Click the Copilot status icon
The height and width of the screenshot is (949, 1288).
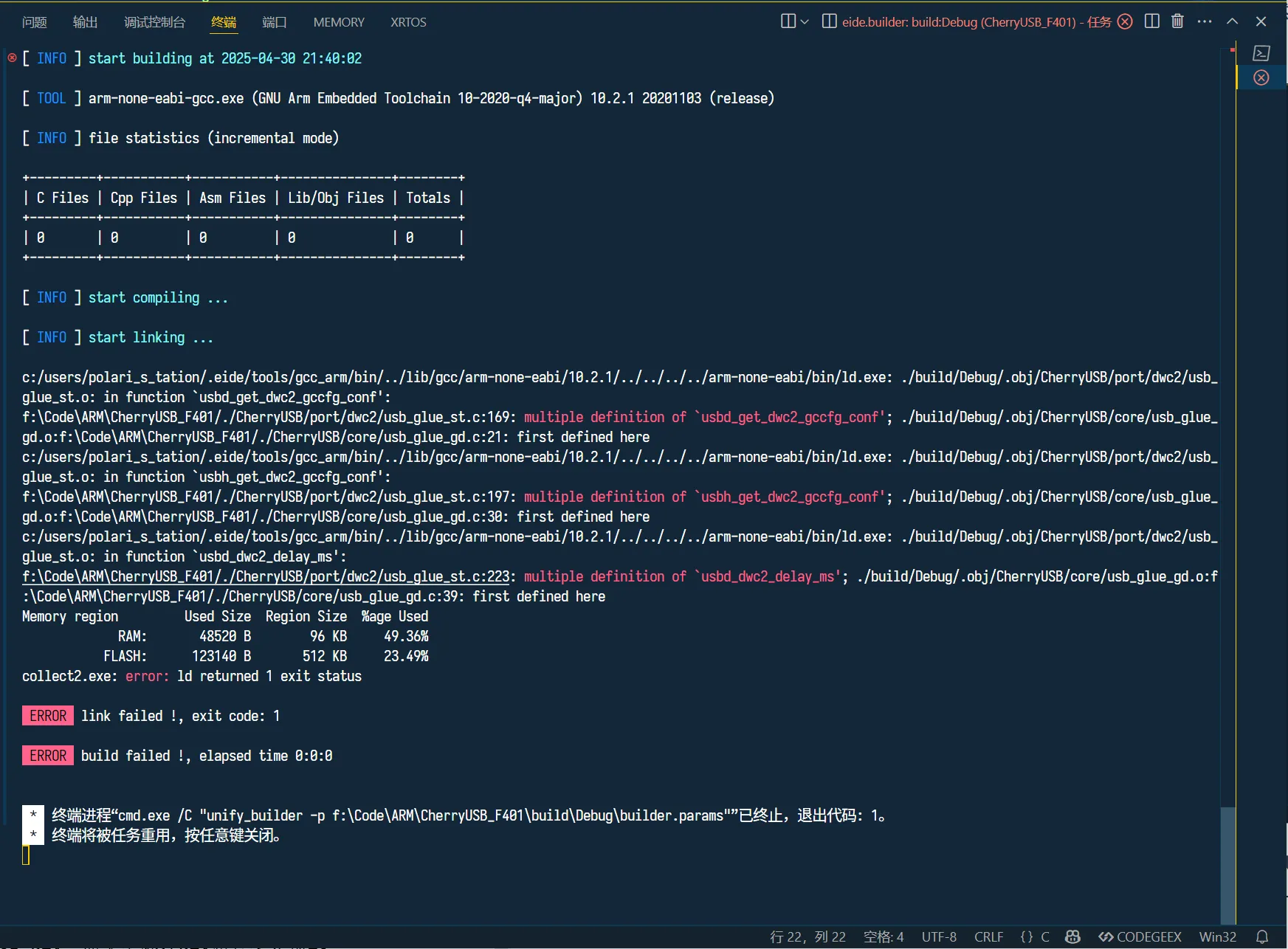1073,936
